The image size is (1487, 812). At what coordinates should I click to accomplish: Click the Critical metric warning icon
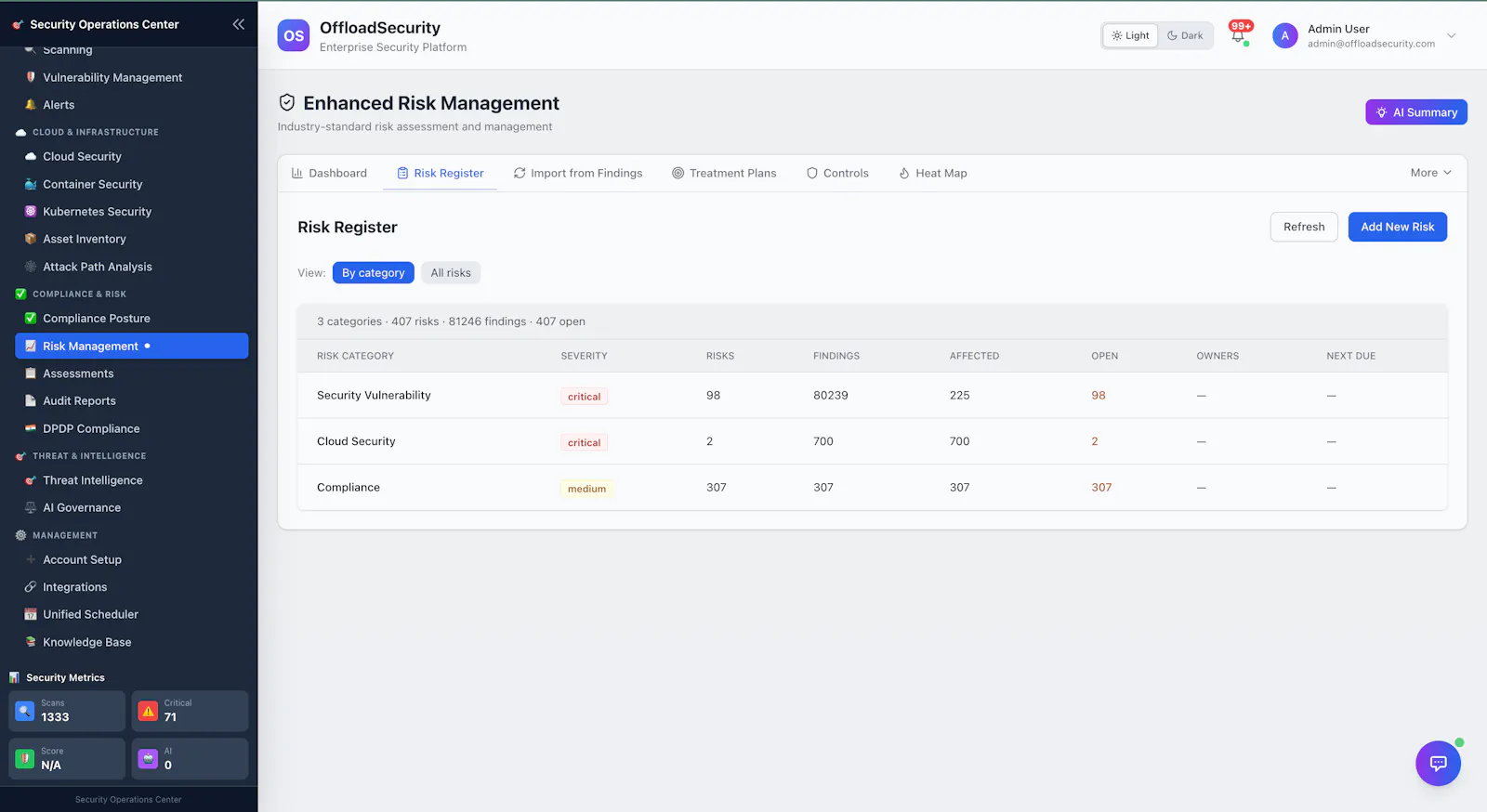click(x=148, y=711)
